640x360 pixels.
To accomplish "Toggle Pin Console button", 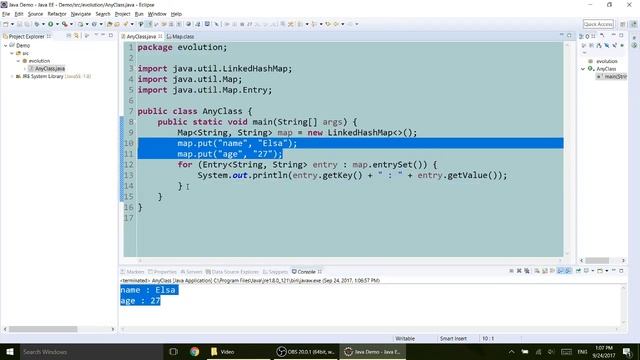I will [x=578, y=271].
